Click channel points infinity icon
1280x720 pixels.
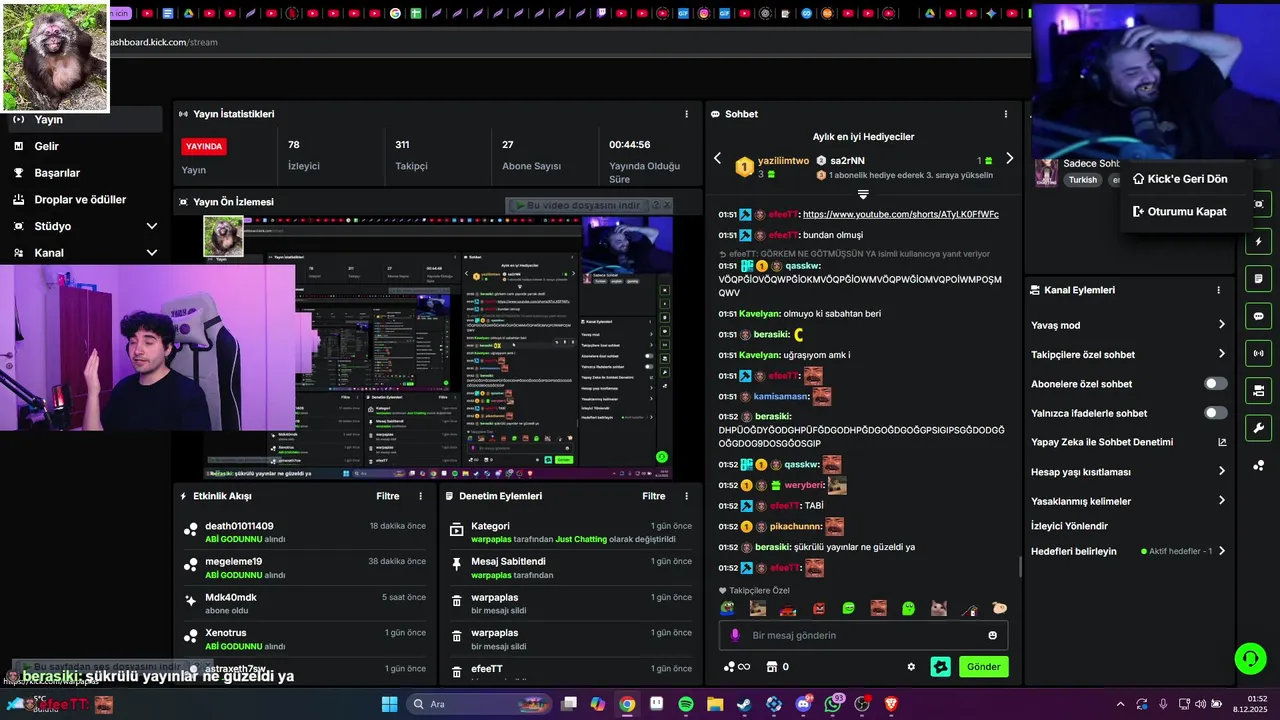tap(736, 667)
